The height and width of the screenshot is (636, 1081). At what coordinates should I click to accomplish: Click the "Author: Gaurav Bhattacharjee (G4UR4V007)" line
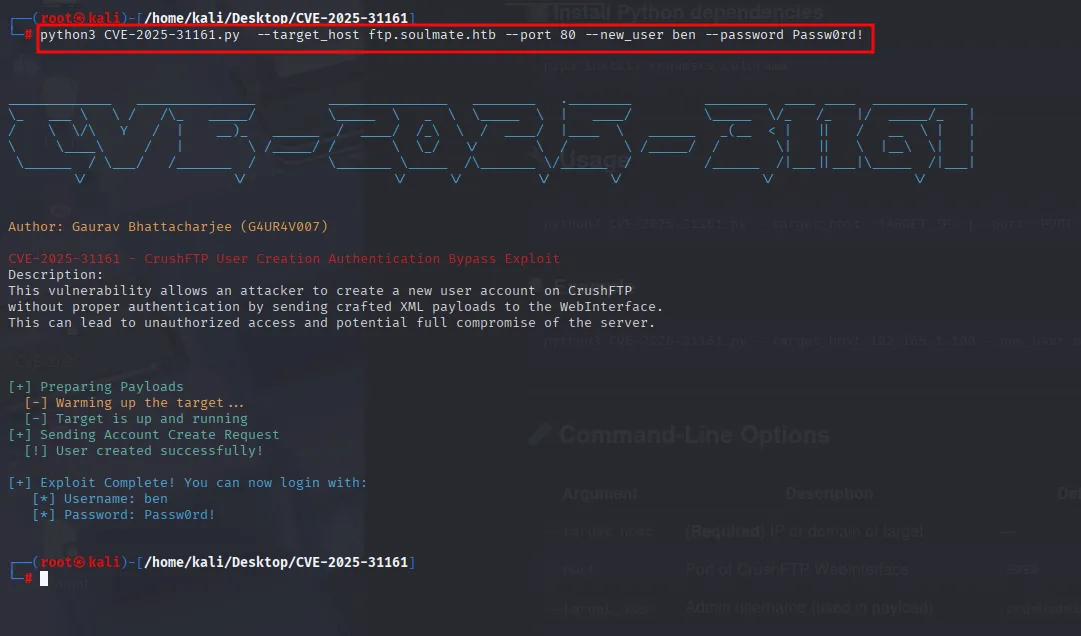point(168,227)
